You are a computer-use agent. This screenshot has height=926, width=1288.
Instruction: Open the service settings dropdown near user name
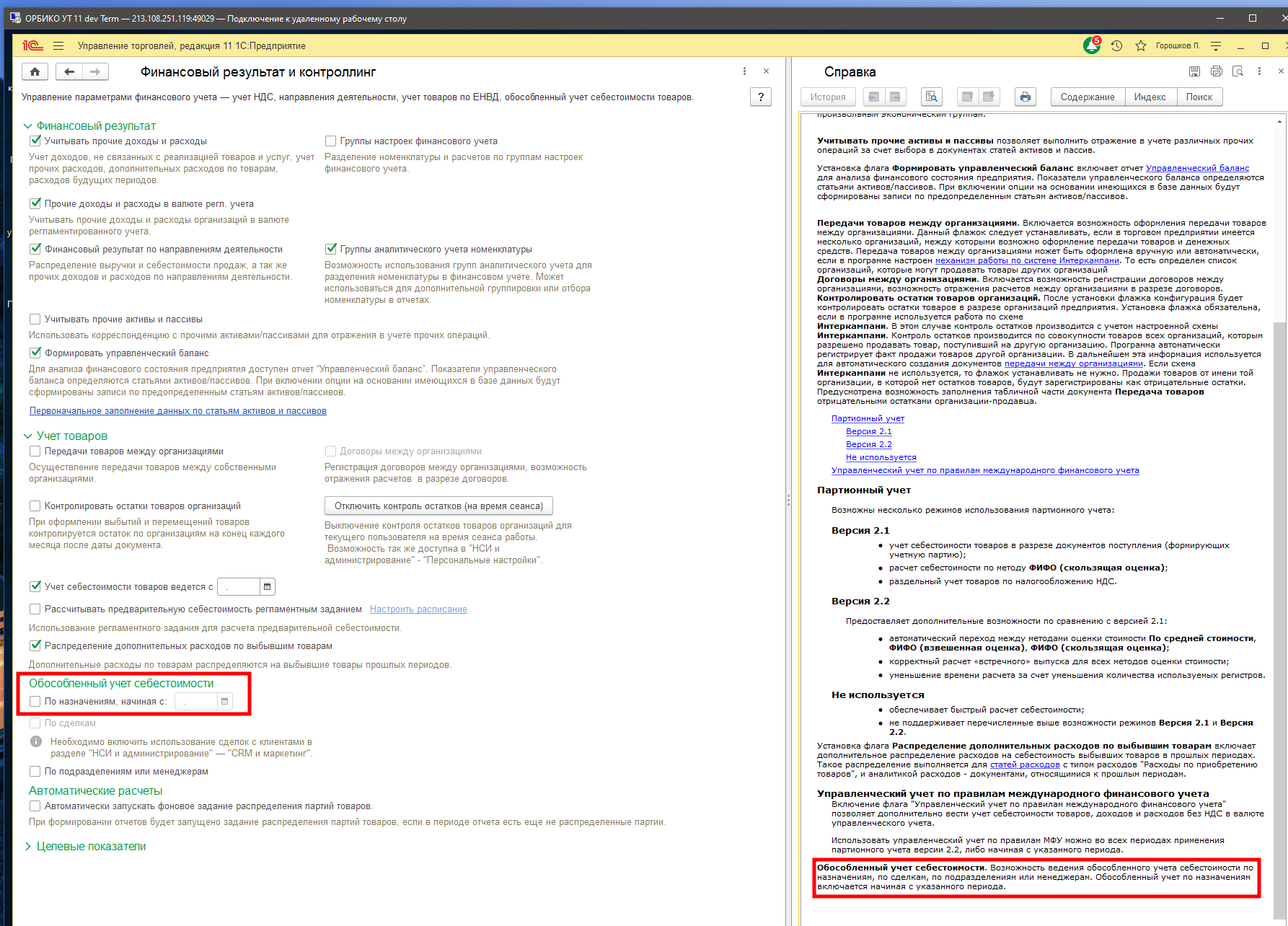(x=1216, y=45)
